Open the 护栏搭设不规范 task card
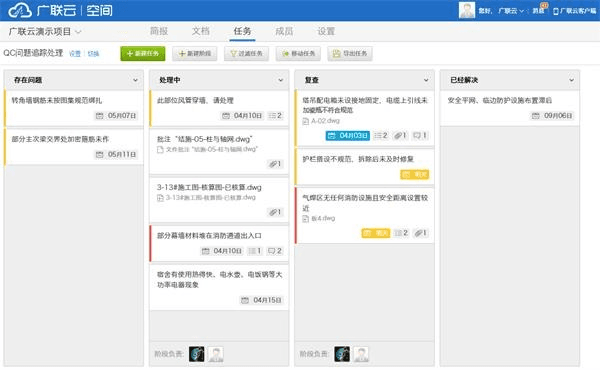The width and height of the screenshot is (600, 370). tap(365, 167)
